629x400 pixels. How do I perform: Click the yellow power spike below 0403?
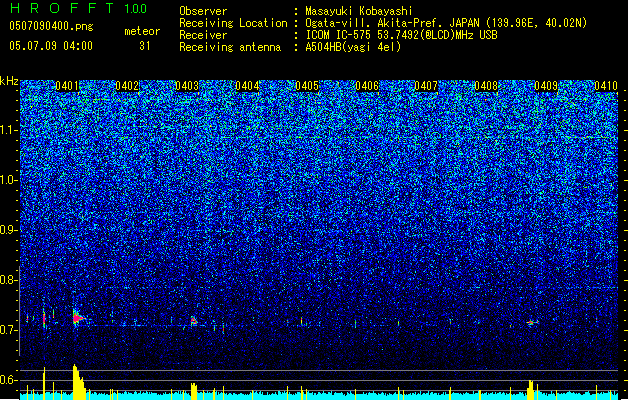coord(194,391)
